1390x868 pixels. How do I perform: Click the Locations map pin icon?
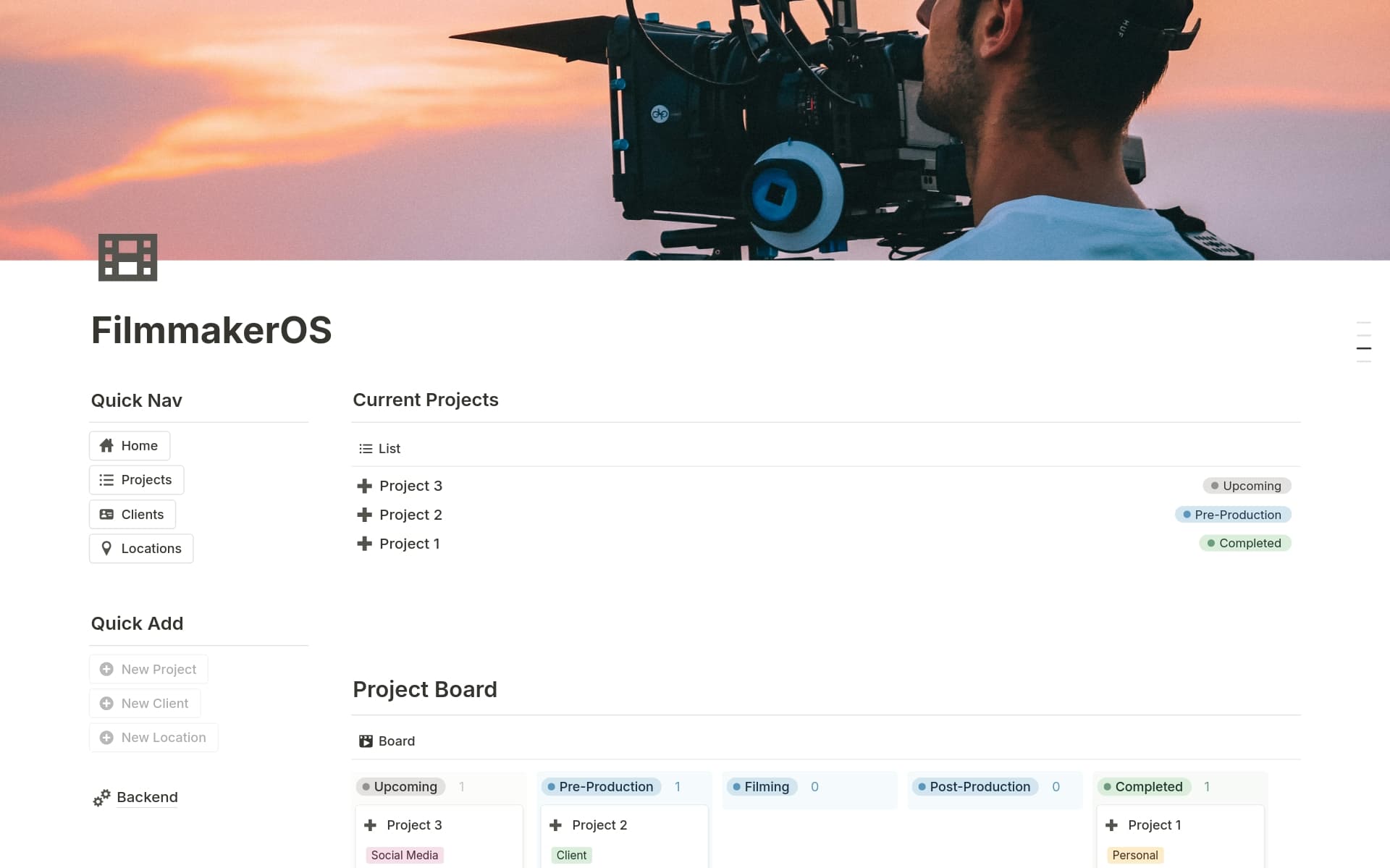pyautogui.click(x=106, y=548)
